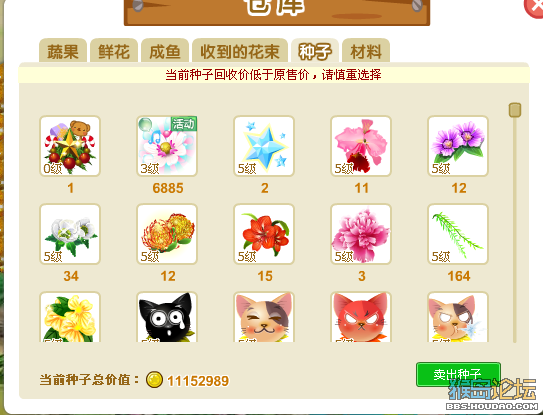Select the angry red cat seed
Viewport: 543px width, 415px height.
point(361,317)
